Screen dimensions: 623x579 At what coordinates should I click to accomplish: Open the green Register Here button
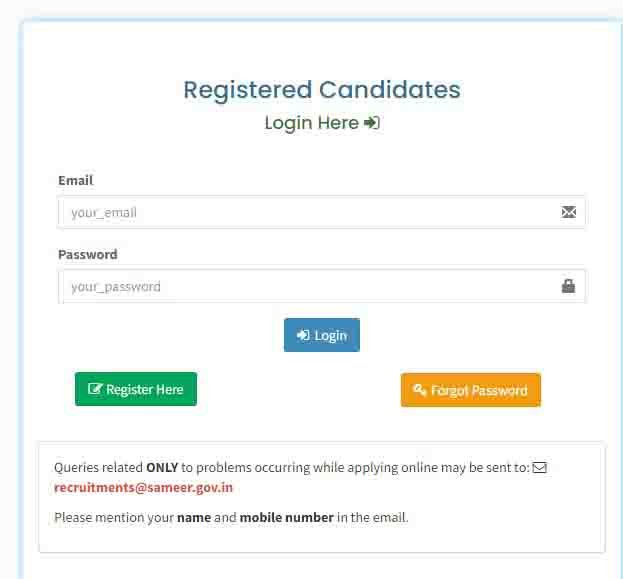pos(136,389)
